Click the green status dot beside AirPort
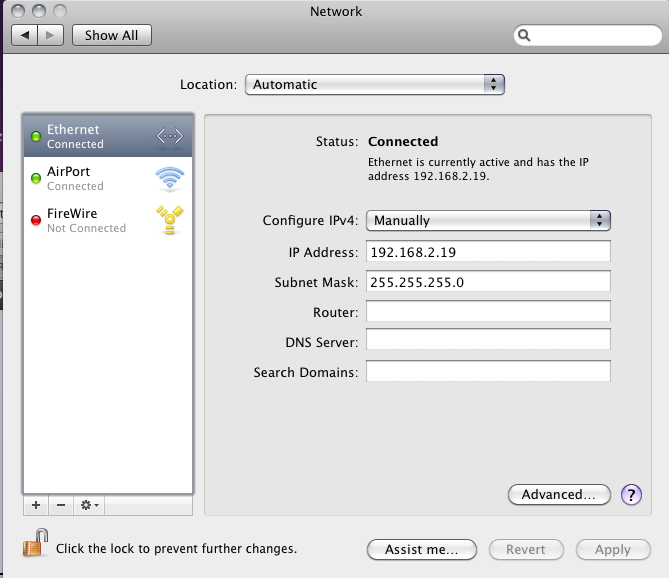669x578 pixels. tap(36, 178)
